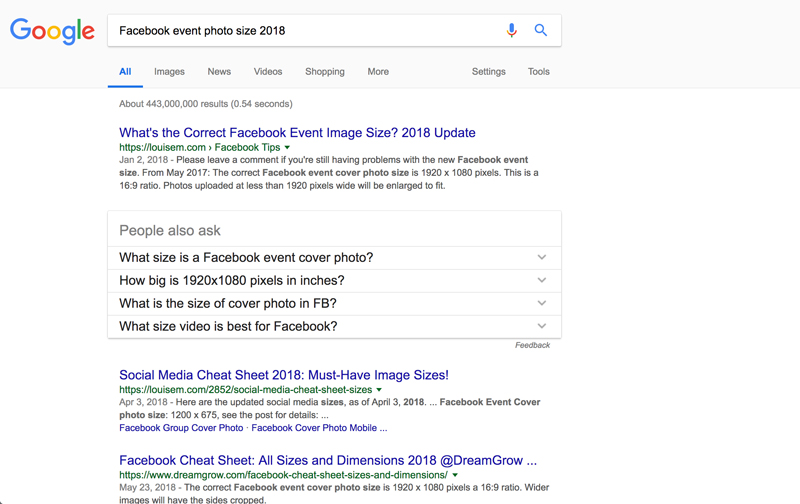The height and width of the screenshot is (504, 800).
Task: Click the search query input field
Action: click(x=300, y=31)
